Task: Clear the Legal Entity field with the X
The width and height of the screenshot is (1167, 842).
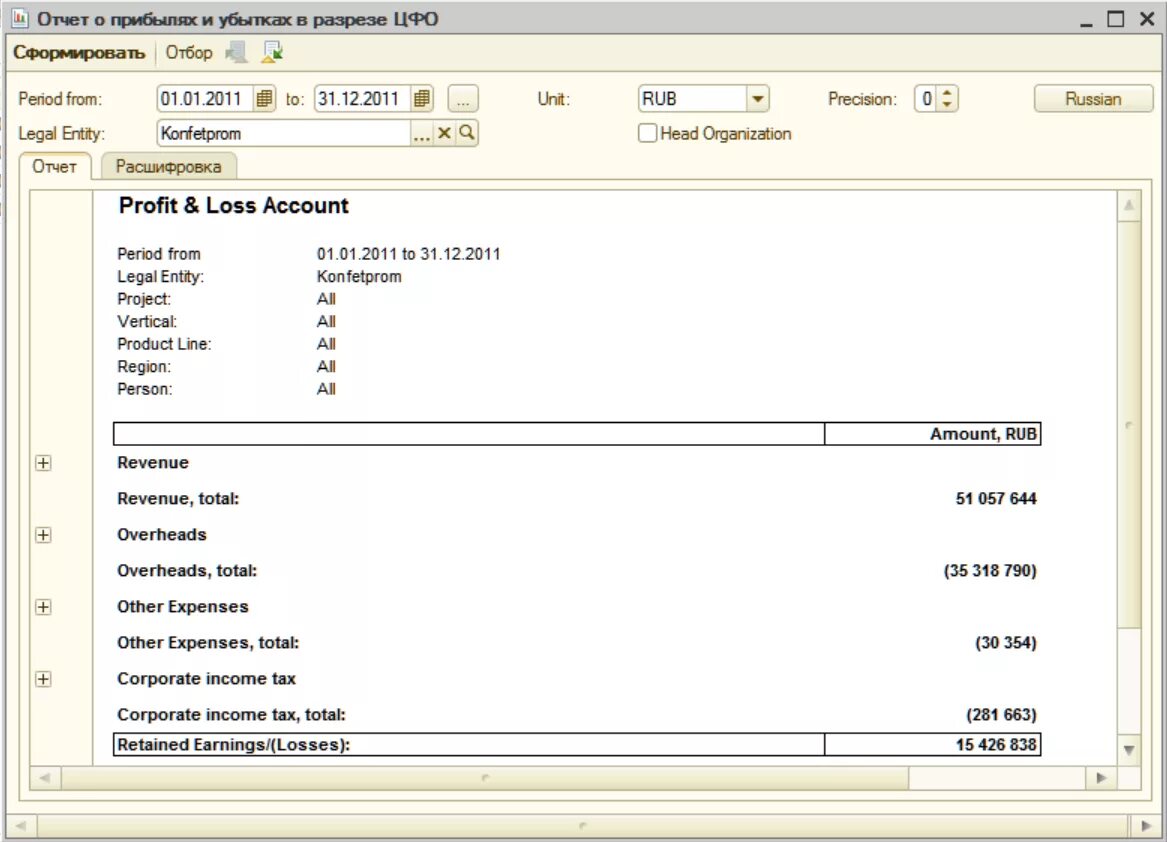Action: (x=444, y=133)
